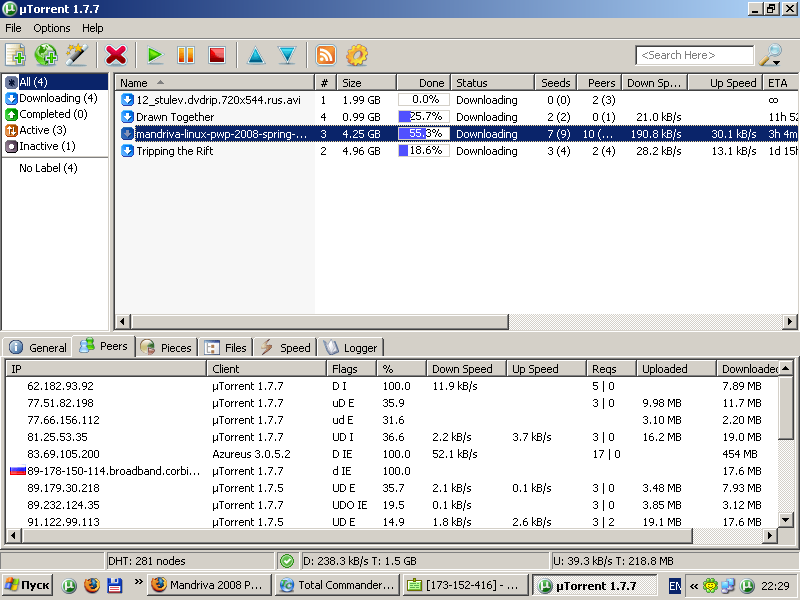Click the red X Remove torrent icon
This screenshot has height=600, width=800.
click(116, 55)
